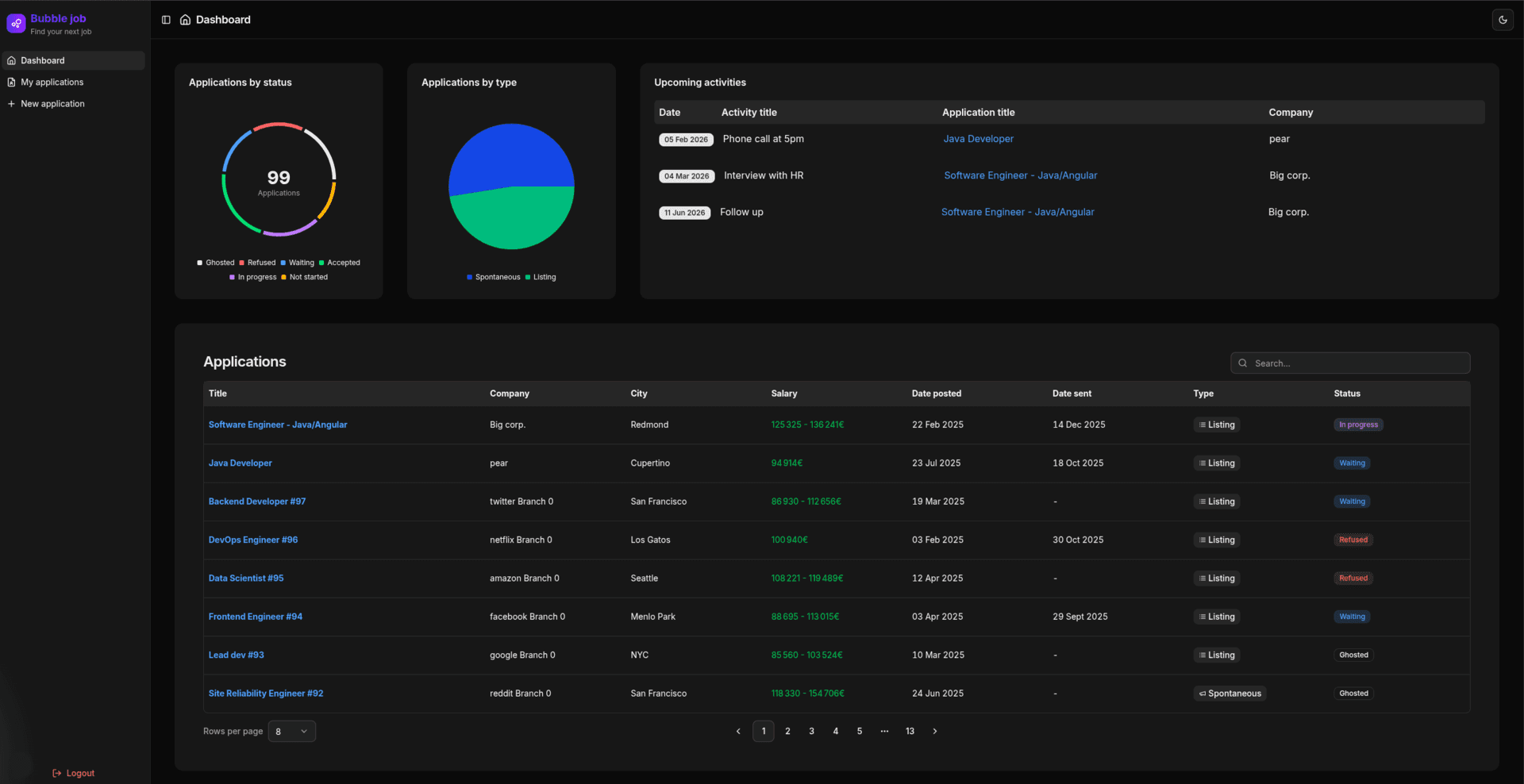Select New application in the sidebar

(x=52, y=104)
